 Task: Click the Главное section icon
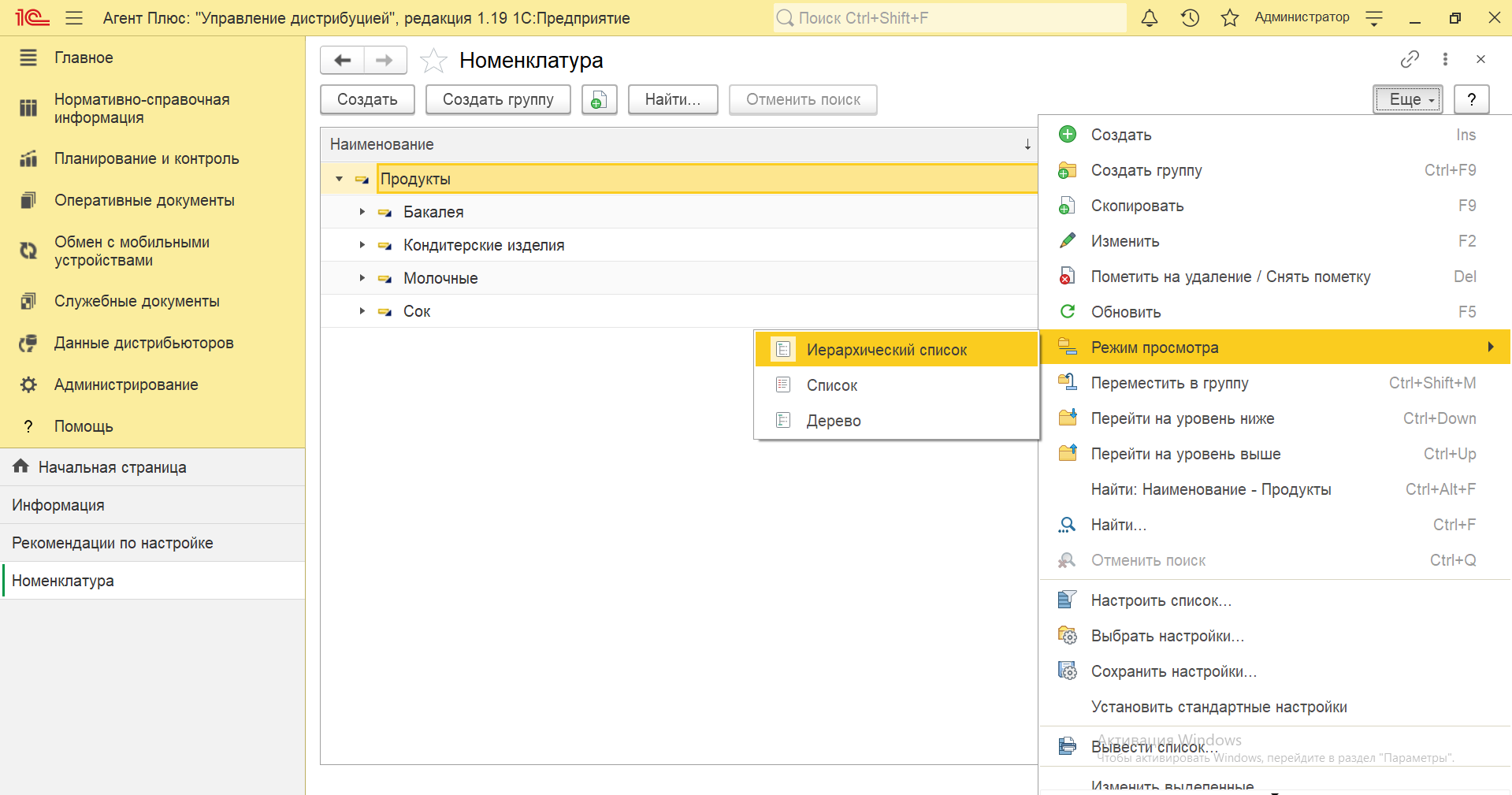[x=28, y=58]
